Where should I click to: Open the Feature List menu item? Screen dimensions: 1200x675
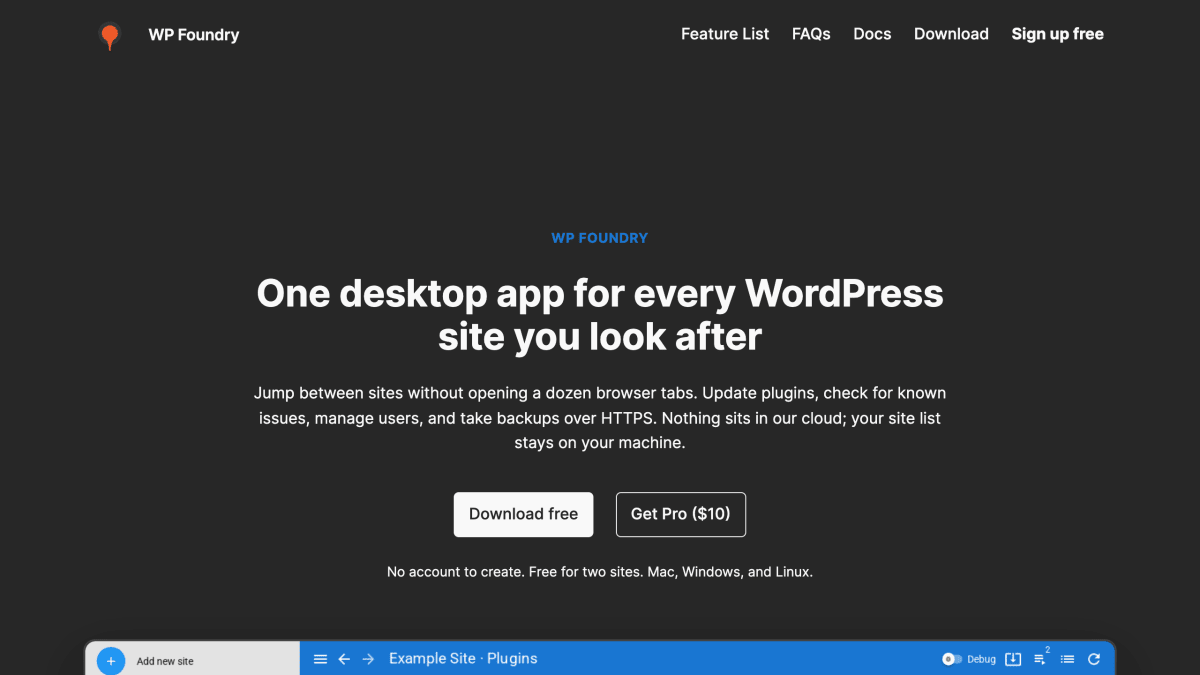click(725, 34)
